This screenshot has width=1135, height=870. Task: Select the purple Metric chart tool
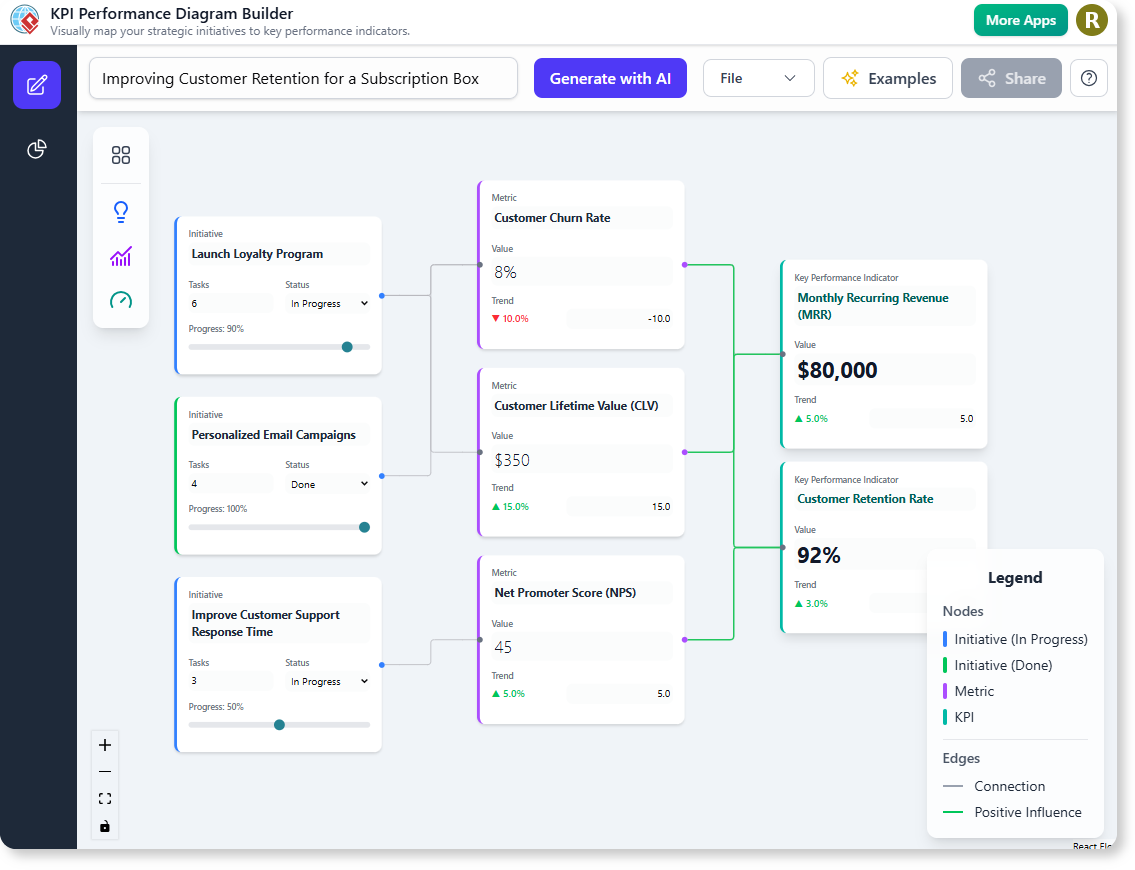(121, 257)
